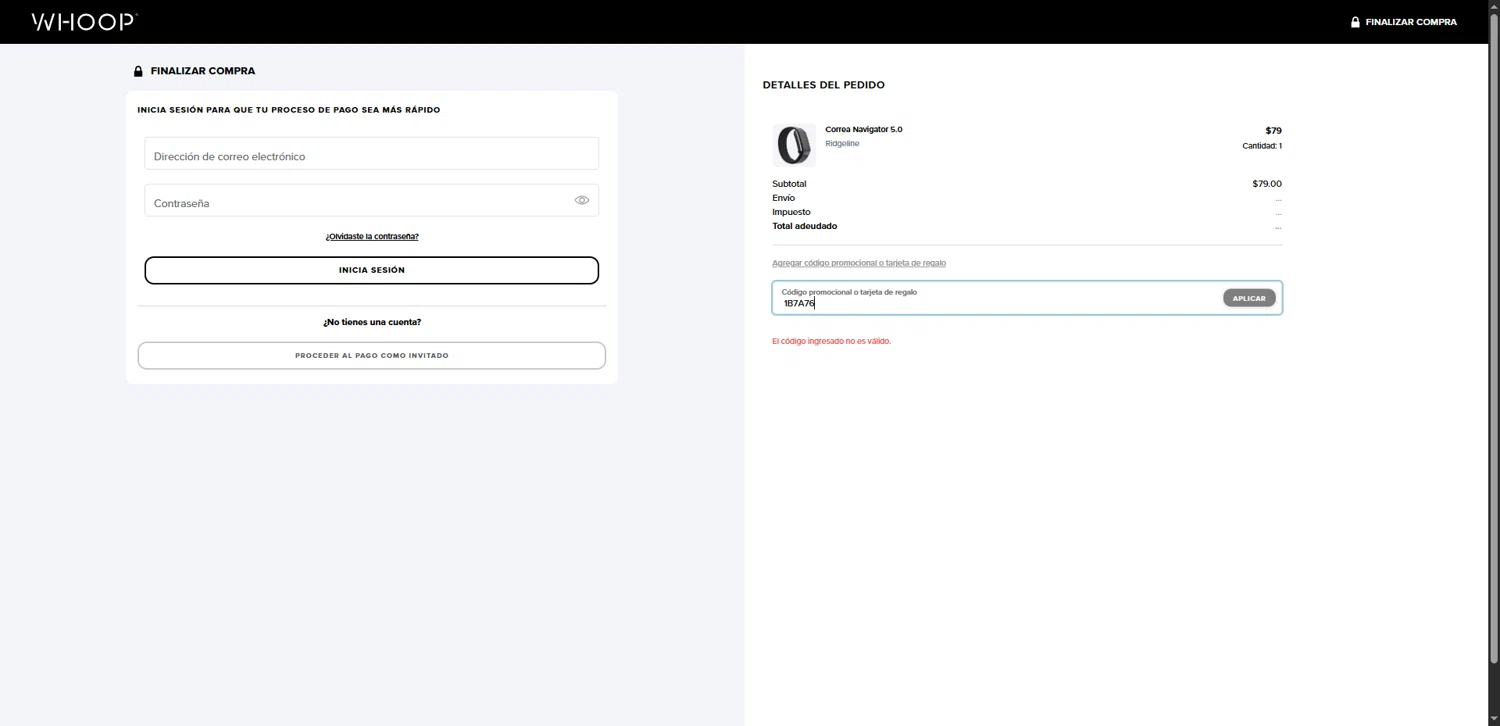Viewport: 1500px width, 726px height.
Task: Click PROCEDER AL PAGO COMO INVITADO button
Action: click(x=372, y=356)
